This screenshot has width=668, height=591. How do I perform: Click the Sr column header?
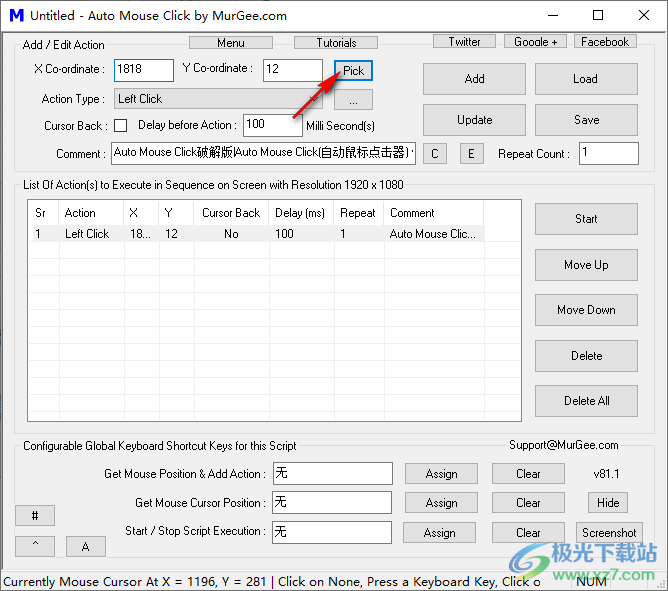point(44,213)
